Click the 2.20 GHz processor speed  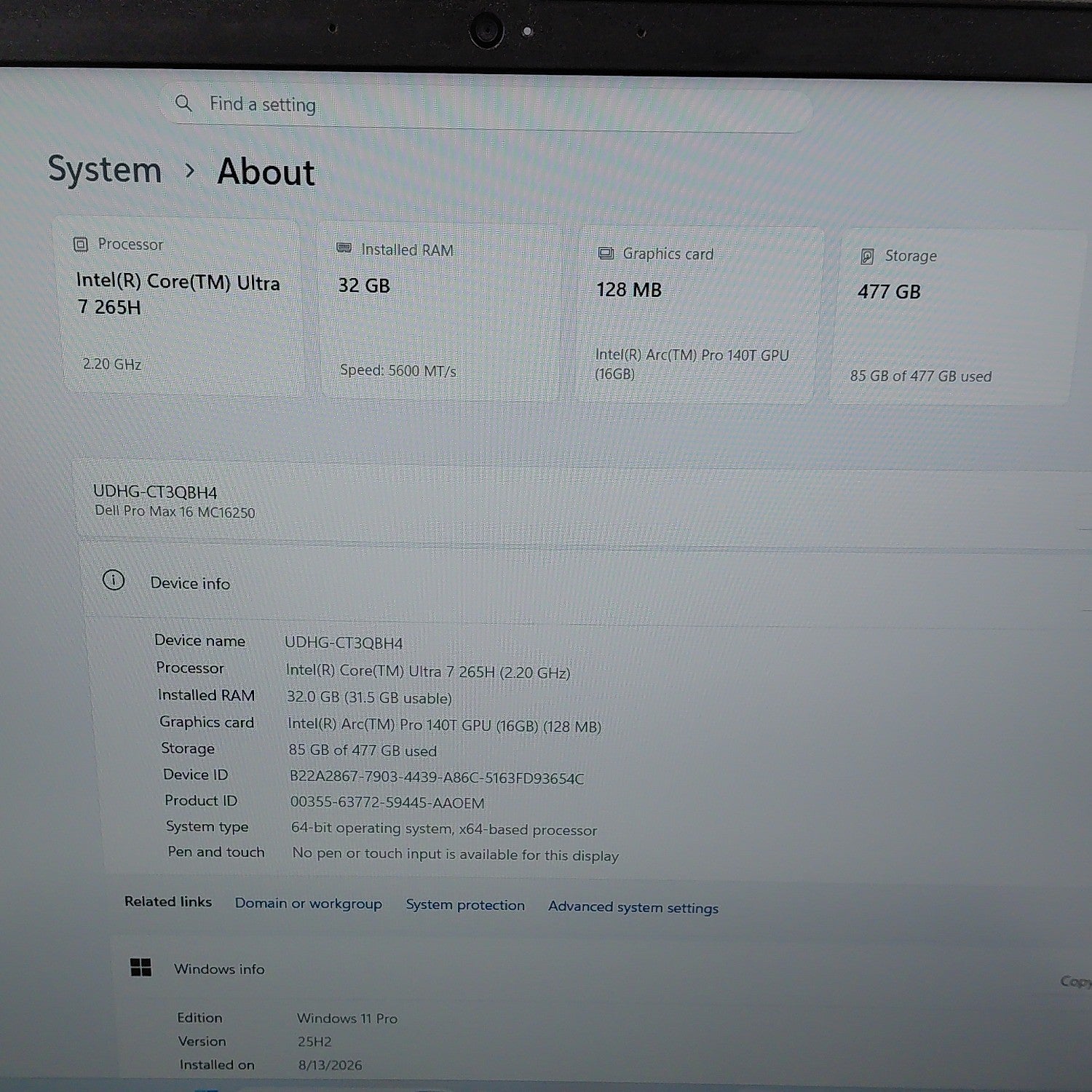(112, 364)
